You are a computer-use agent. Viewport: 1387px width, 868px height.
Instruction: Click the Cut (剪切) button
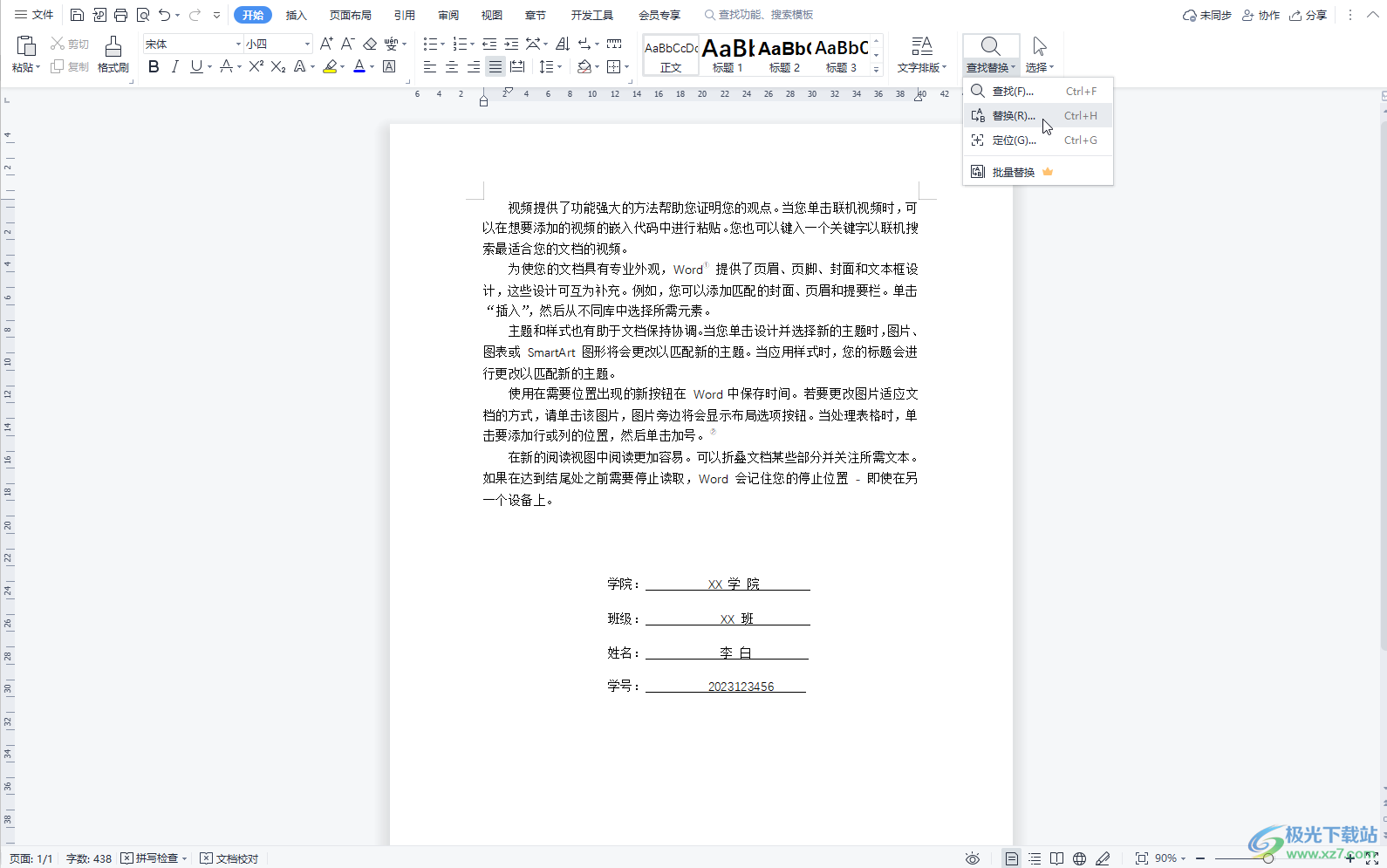70,44
